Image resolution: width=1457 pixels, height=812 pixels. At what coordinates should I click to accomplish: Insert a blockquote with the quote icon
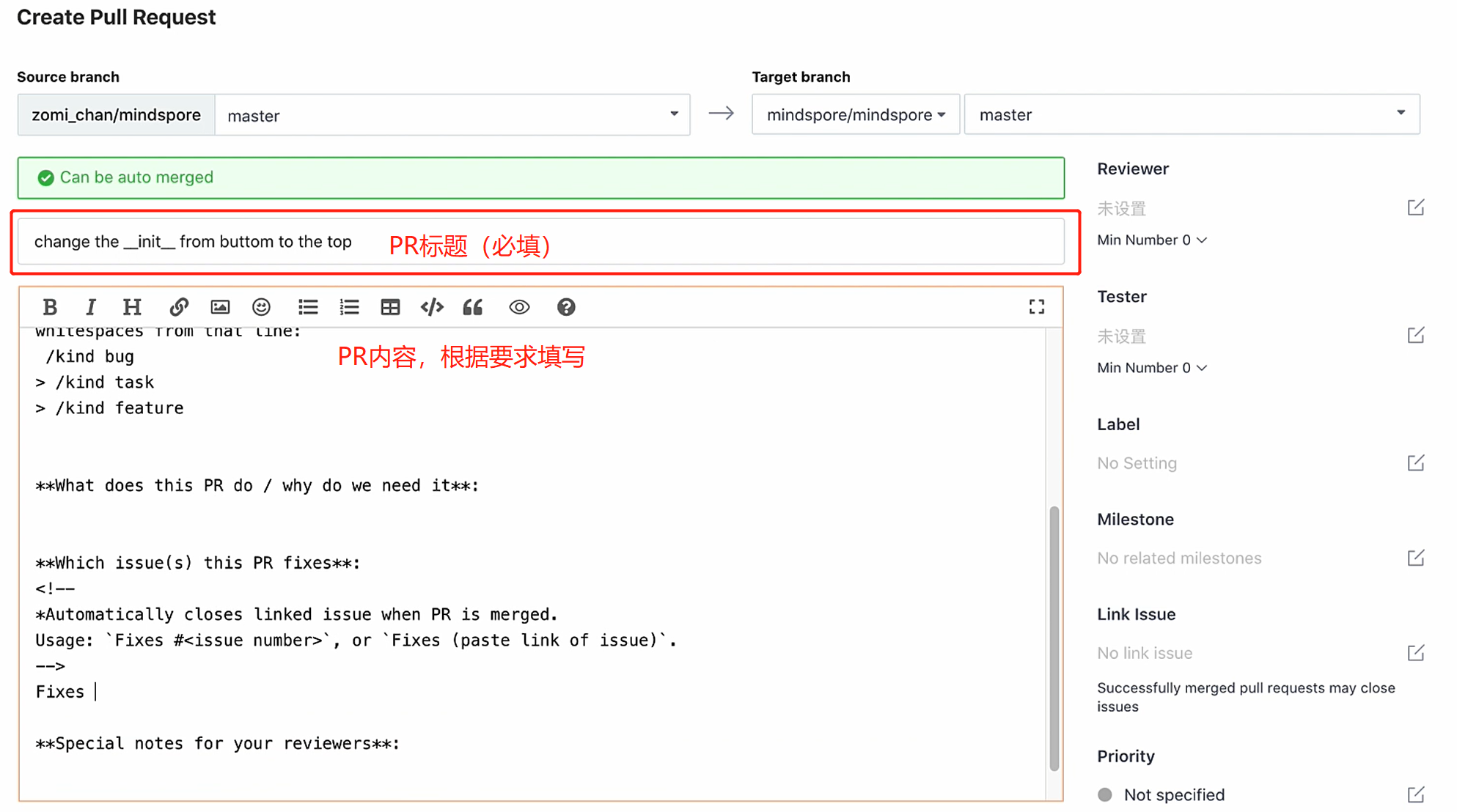click(473, 307)
